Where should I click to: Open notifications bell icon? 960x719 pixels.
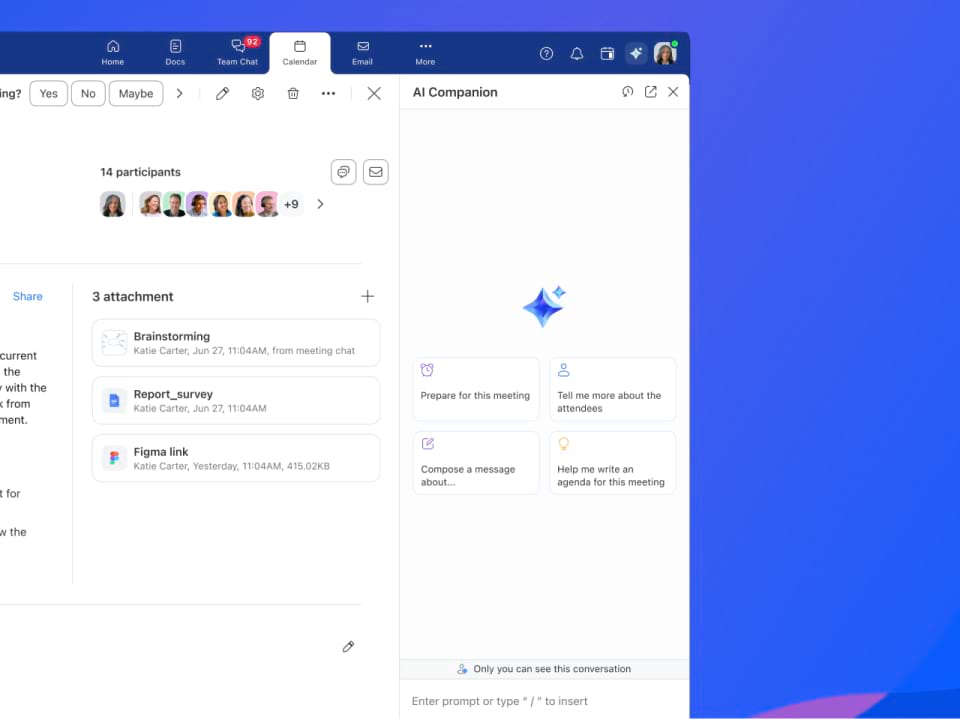pos(577,54)
